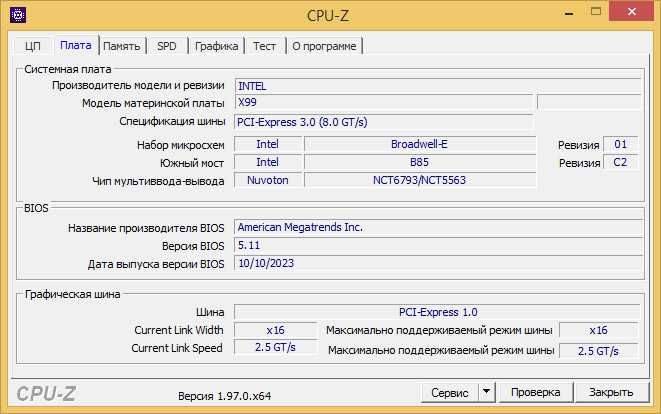This screenshot has width=661, height=414.
Task: Click the Current Link Speed 2.5 GT/s value
Action: coord(275,347)
